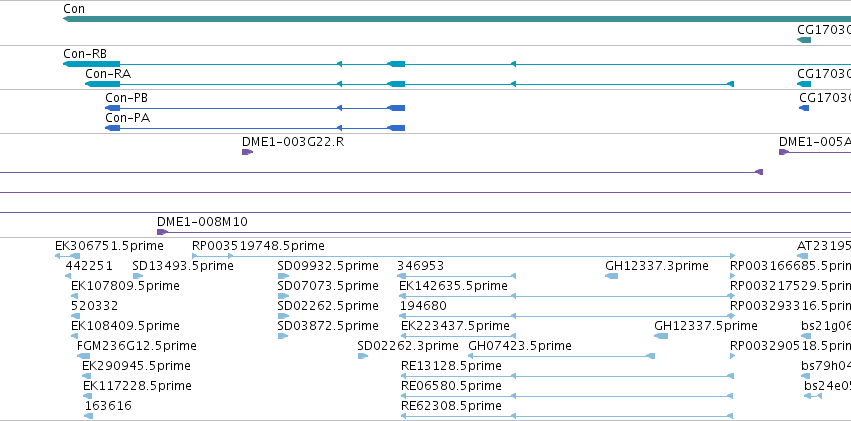Select the SD07073.5prime label
The image size is (851, 421).
[x=328, y=286]
